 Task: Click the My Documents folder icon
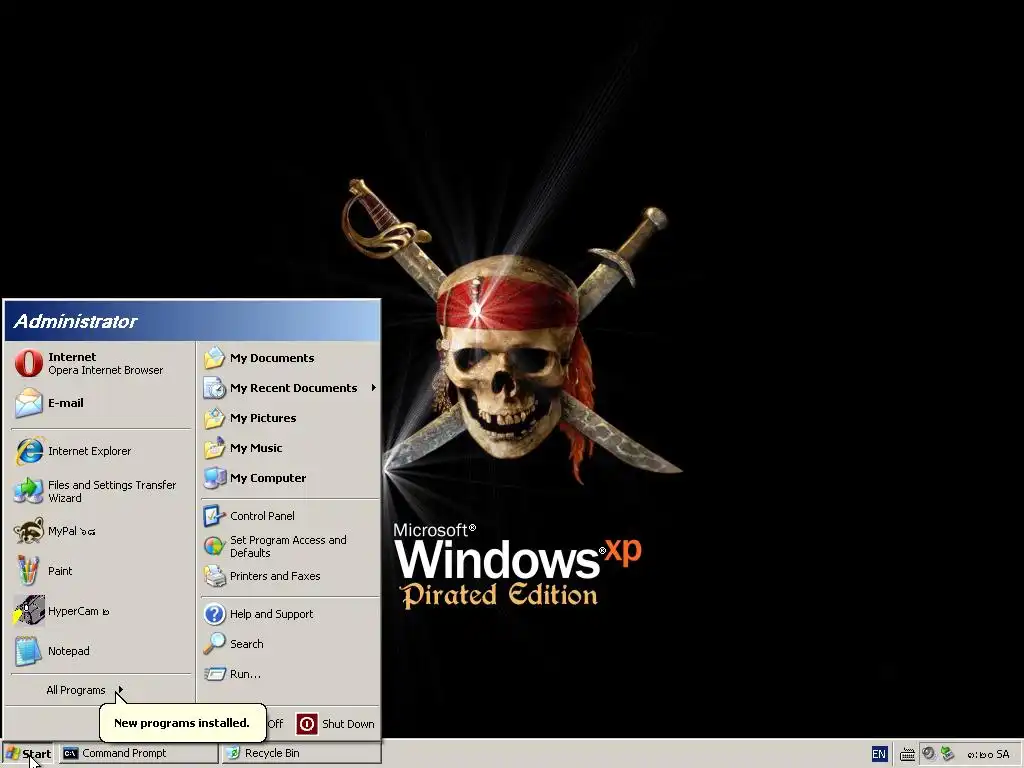point(214,358)
